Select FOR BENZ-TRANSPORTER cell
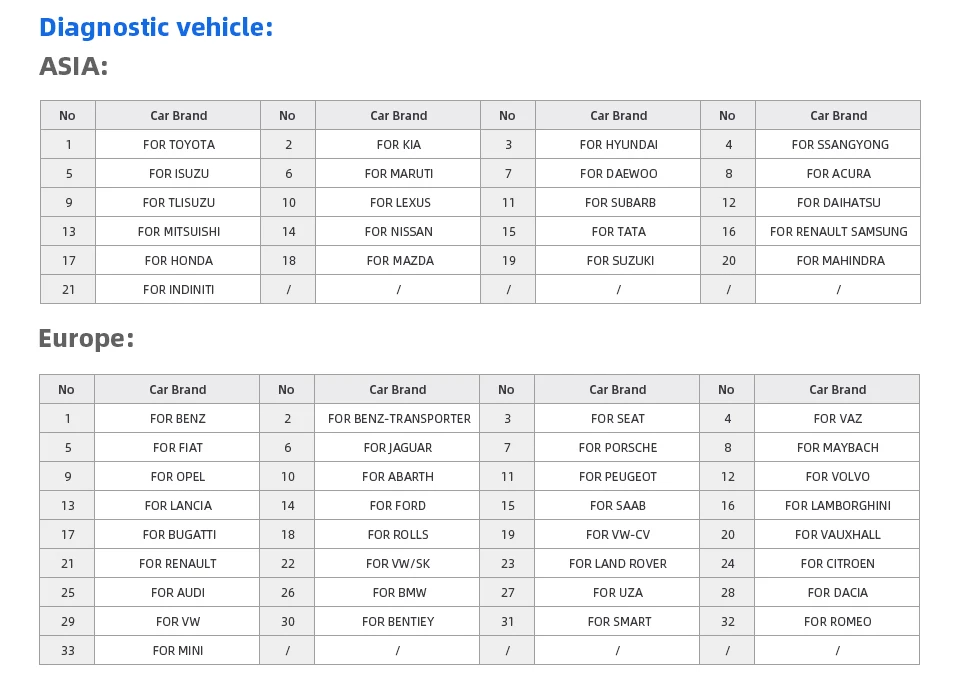 pyautogui.click(x=397, y=418)
